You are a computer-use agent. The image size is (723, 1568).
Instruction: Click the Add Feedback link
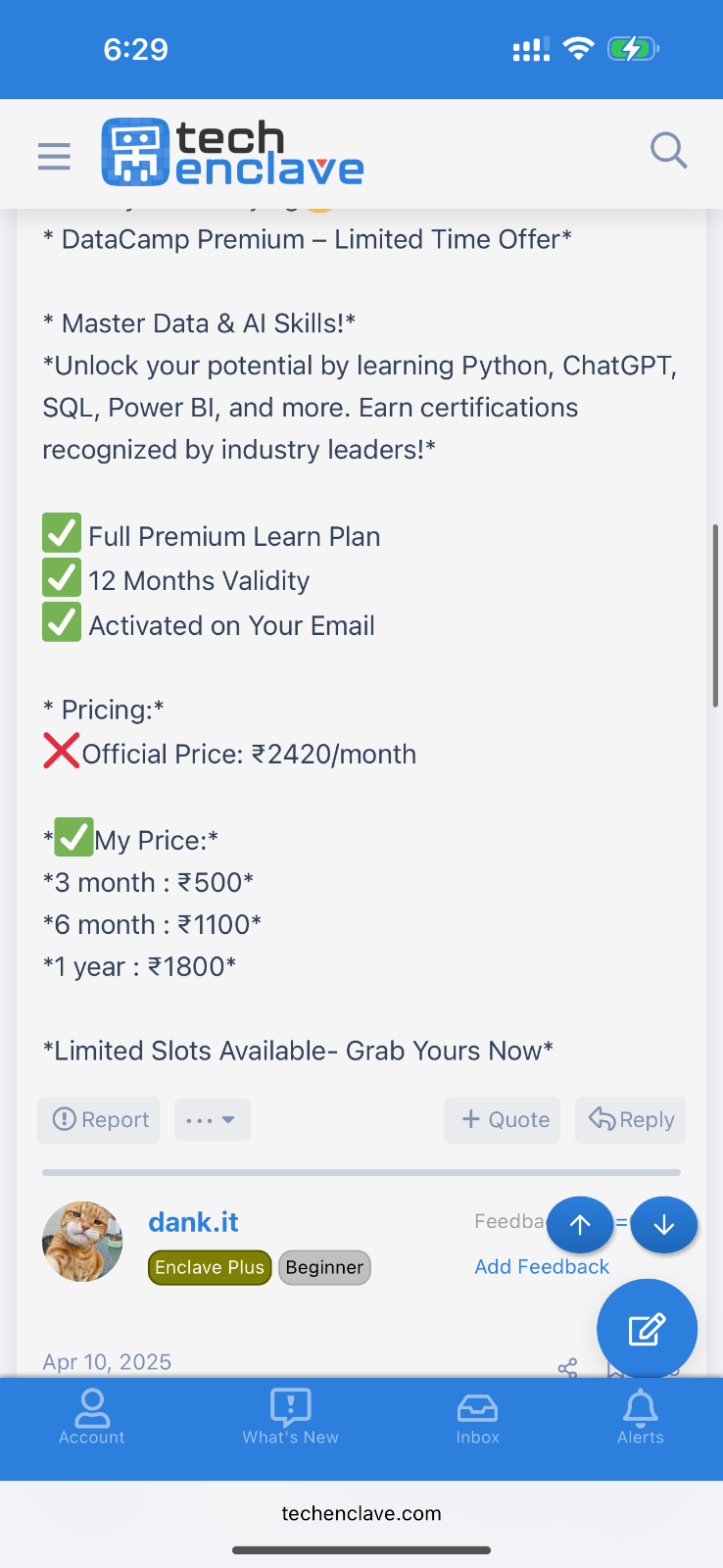542,1267
